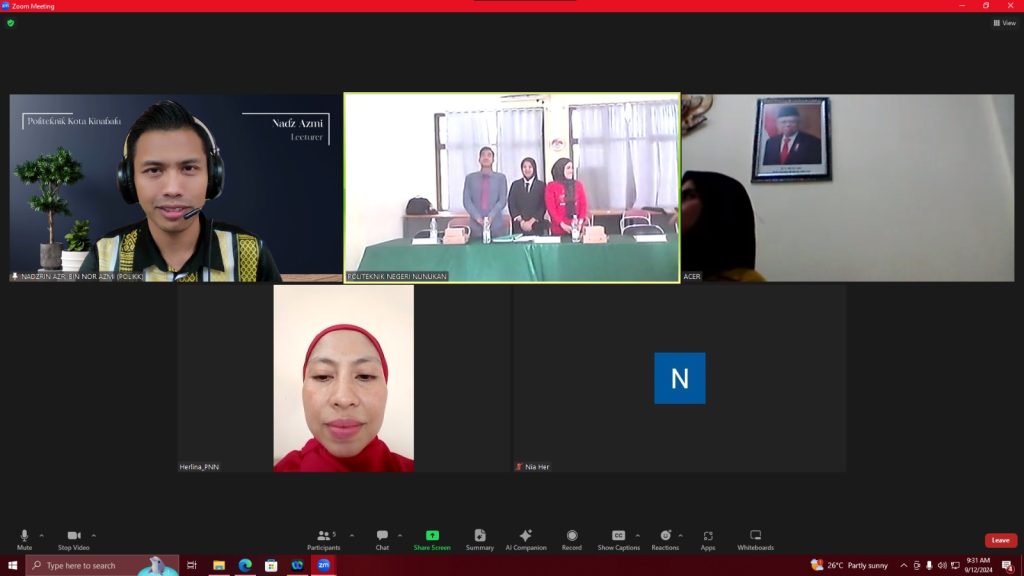The height and width of the screenshot is (576, 1024).
Task: Click the Windows taskbar search box
Action: [x=100, y=565]
